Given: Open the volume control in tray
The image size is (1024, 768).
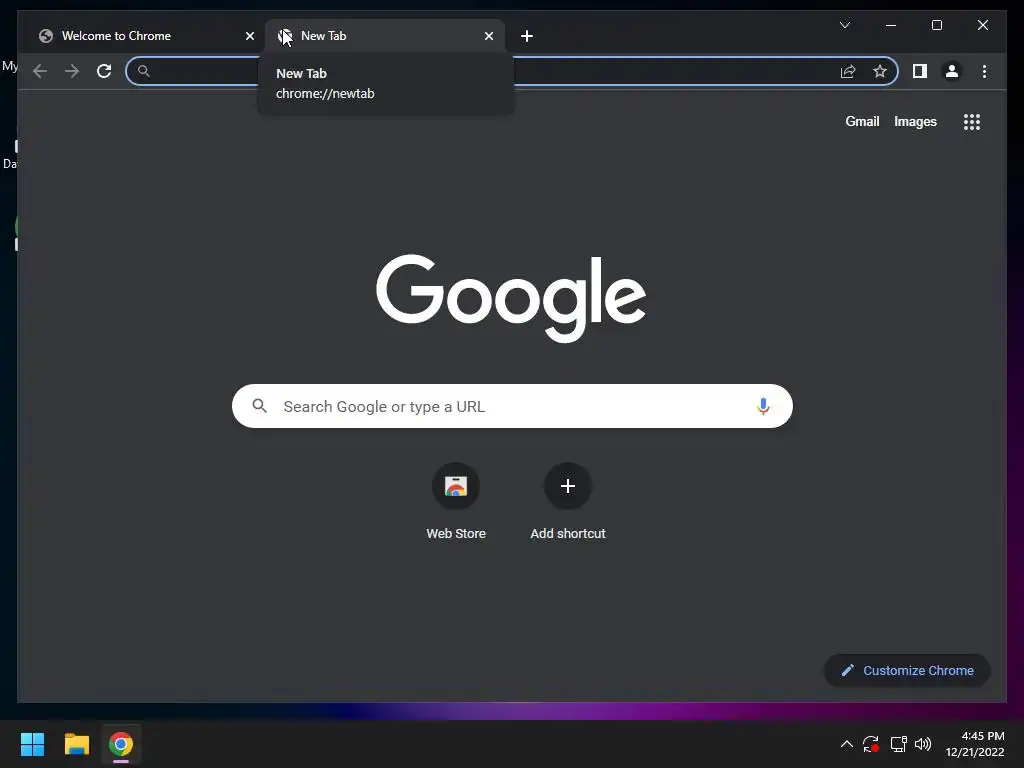Looking at the screenshot, I should tap(923, 744).
